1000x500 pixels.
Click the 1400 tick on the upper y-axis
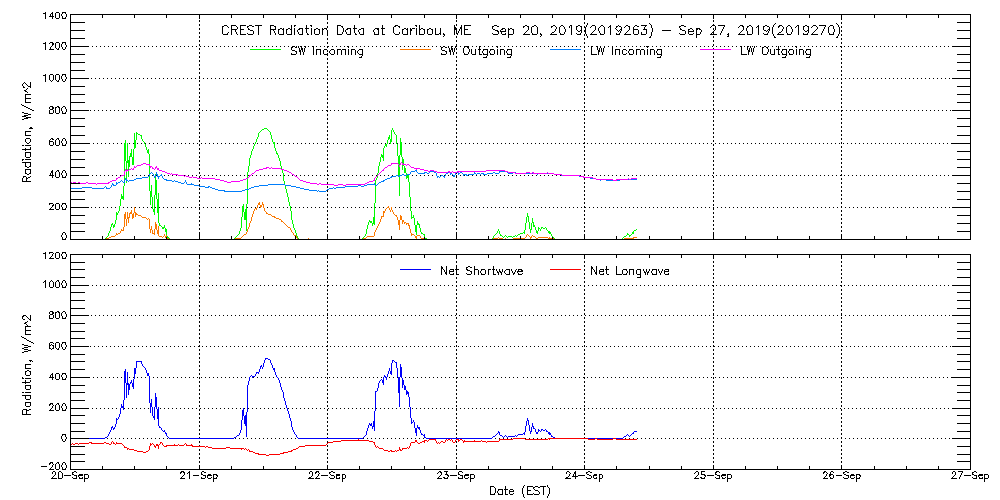pyautogui.click(x=55, y=17)
